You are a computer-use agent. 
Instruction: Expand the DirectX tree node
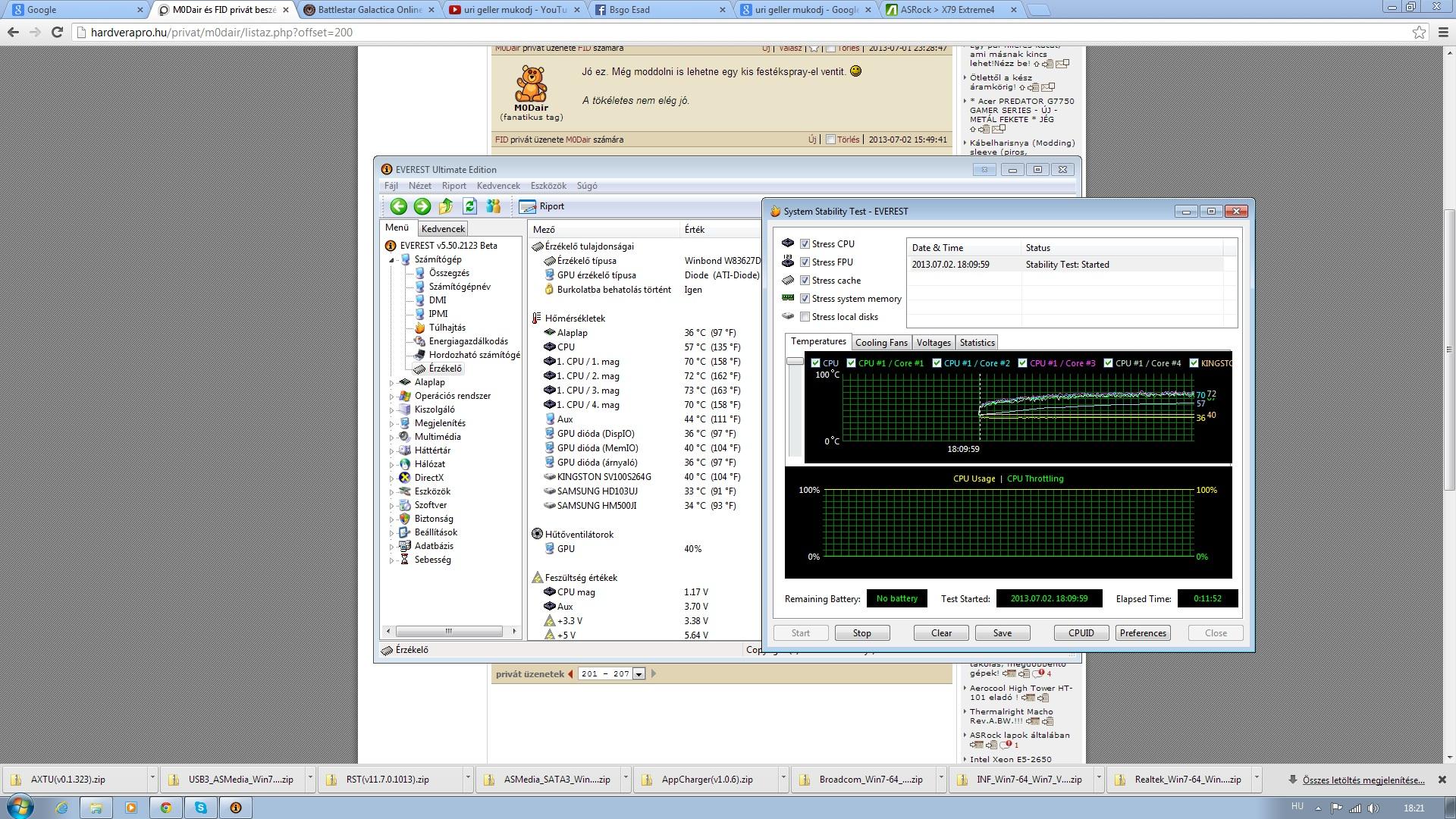(392, 479)
